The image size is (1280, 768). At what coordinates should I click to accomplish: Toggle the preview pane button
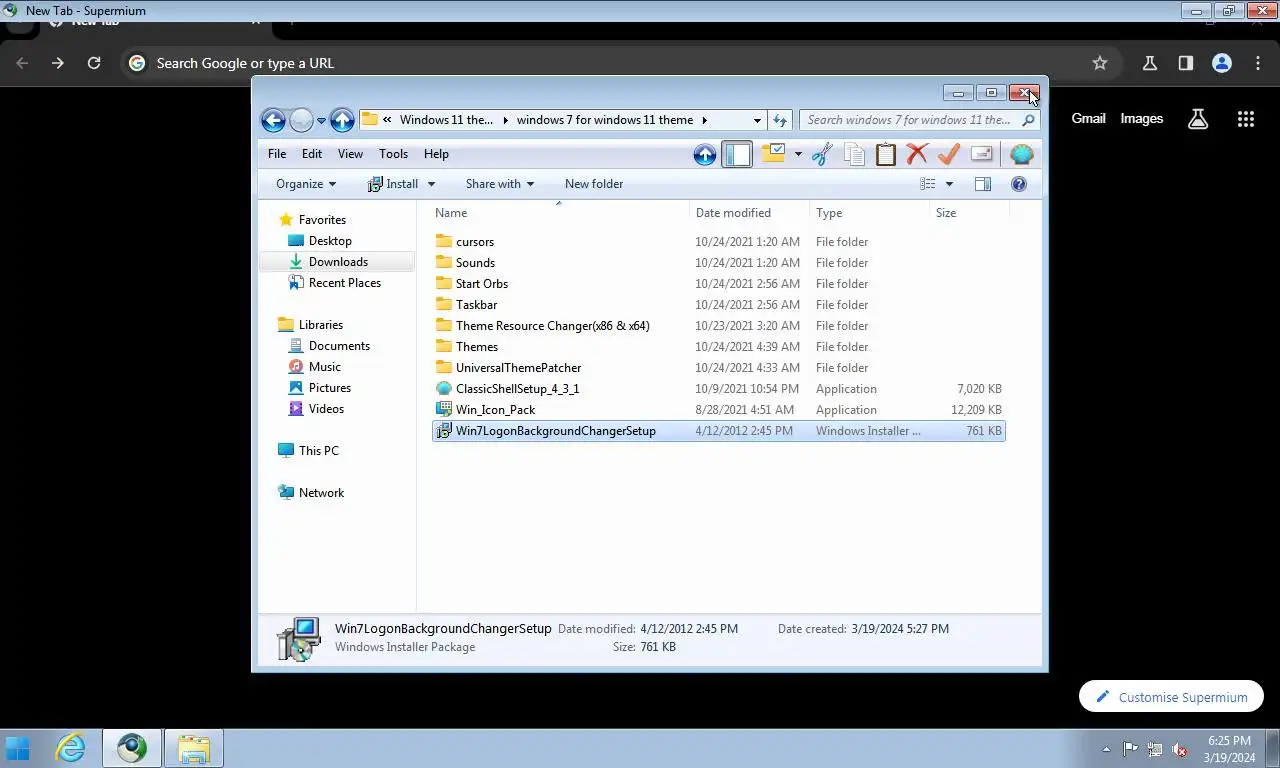coord(983,184)
